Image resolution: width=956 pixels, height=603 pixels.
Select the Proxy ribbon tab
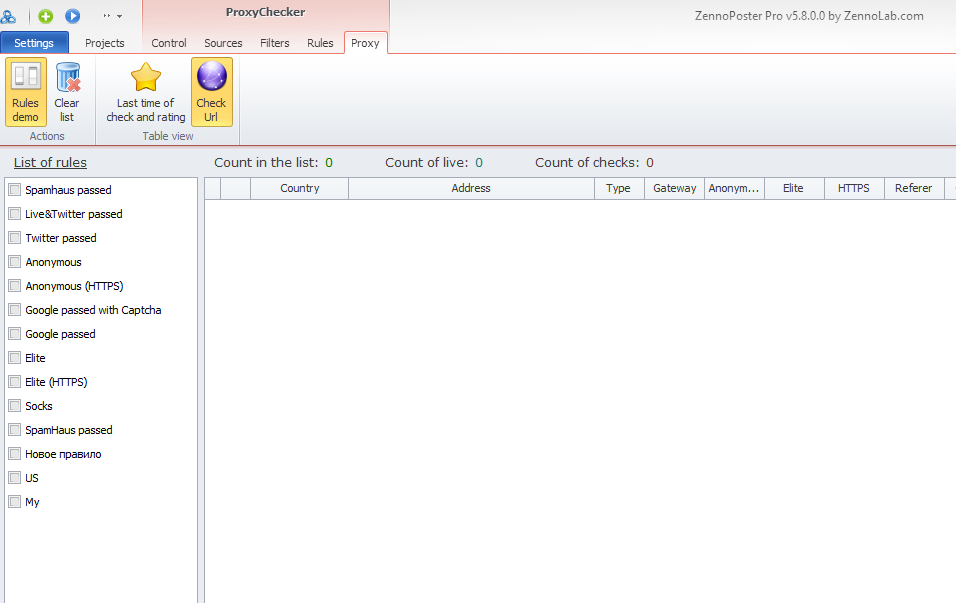[x=365, y=43]
